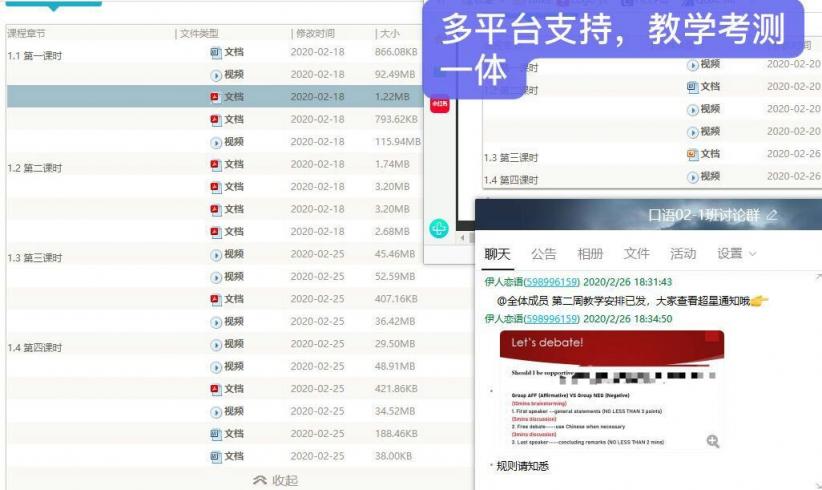
Task: Select 1.3 第三课时 in the right window
Action: tap(511, 158)
